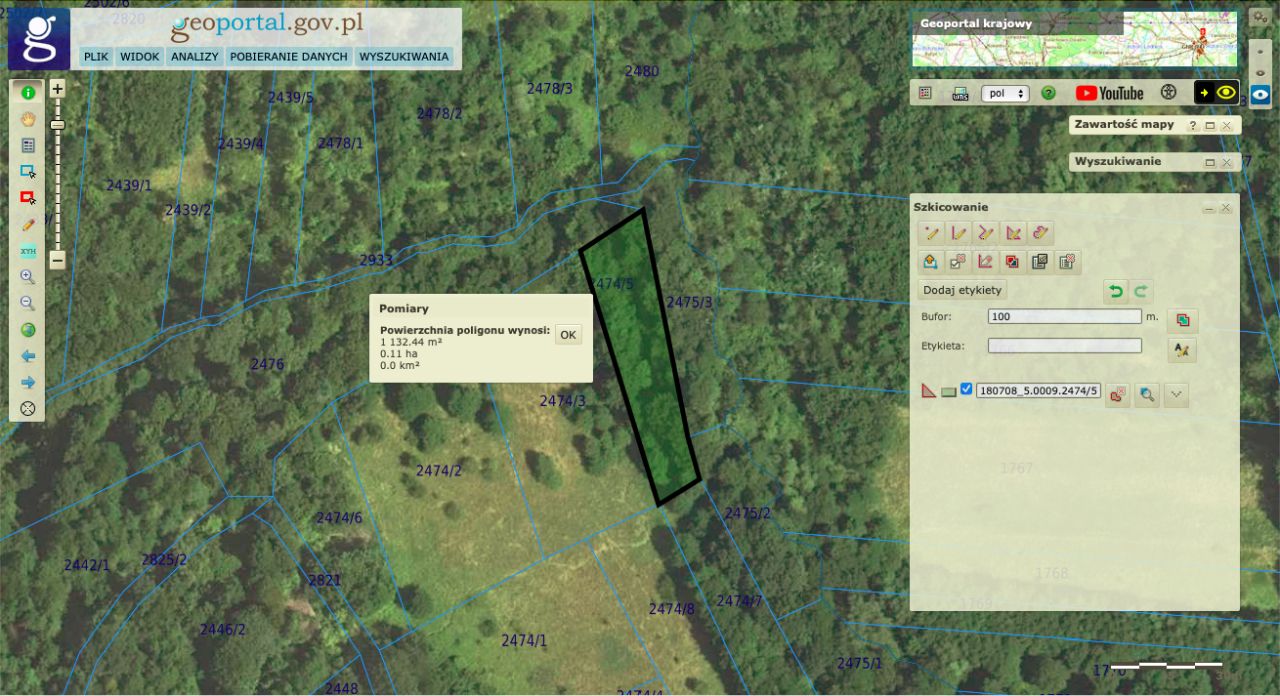The image size is (1280, 696).
Task: Expand the sketch row options chevron
Action: [x=1177, y=395]
